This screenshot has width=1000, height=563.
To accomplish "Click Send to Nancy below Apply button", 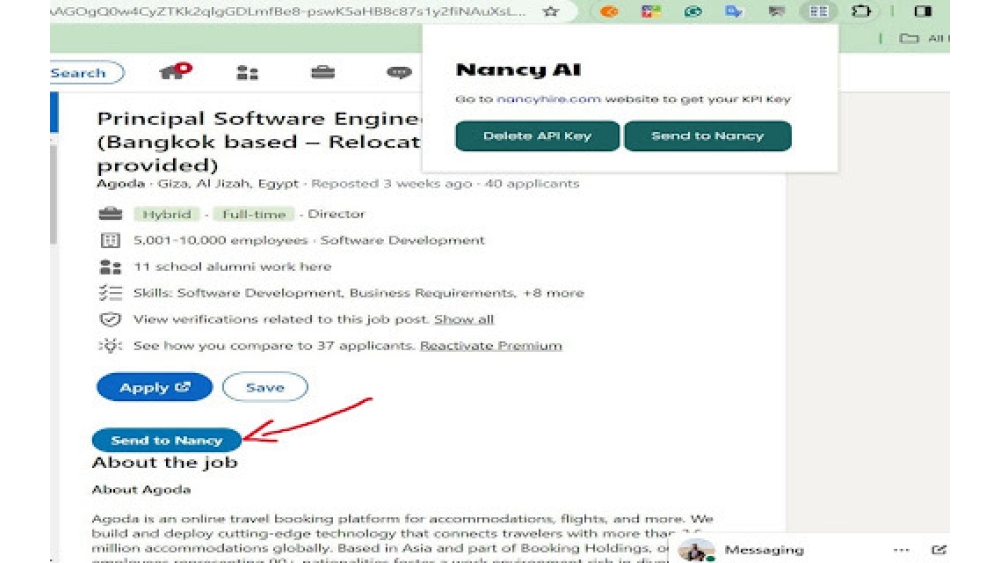I will coord(166,440).
